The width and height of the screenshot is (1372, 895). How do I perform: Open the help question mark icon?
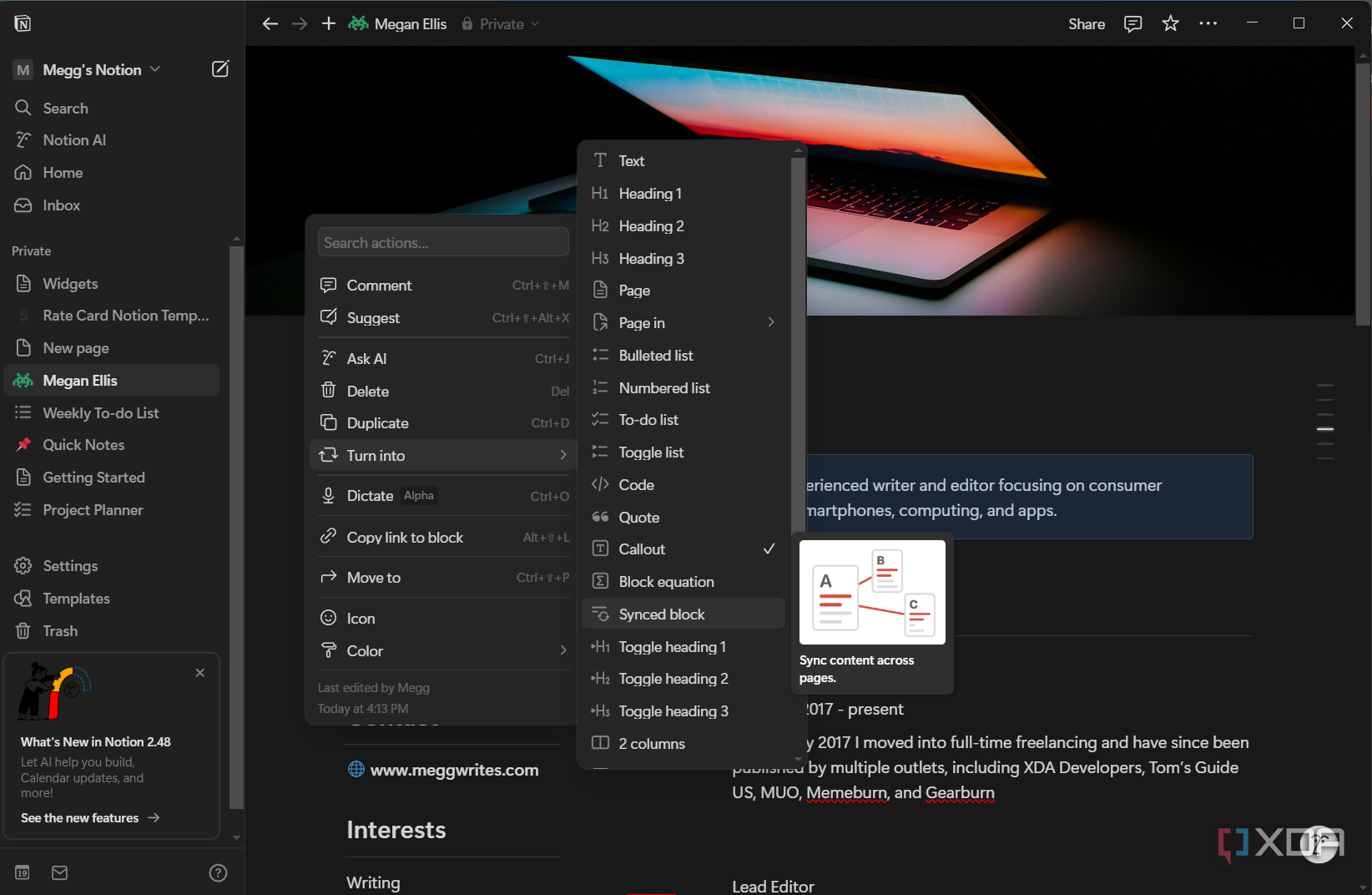coord(218,872)
